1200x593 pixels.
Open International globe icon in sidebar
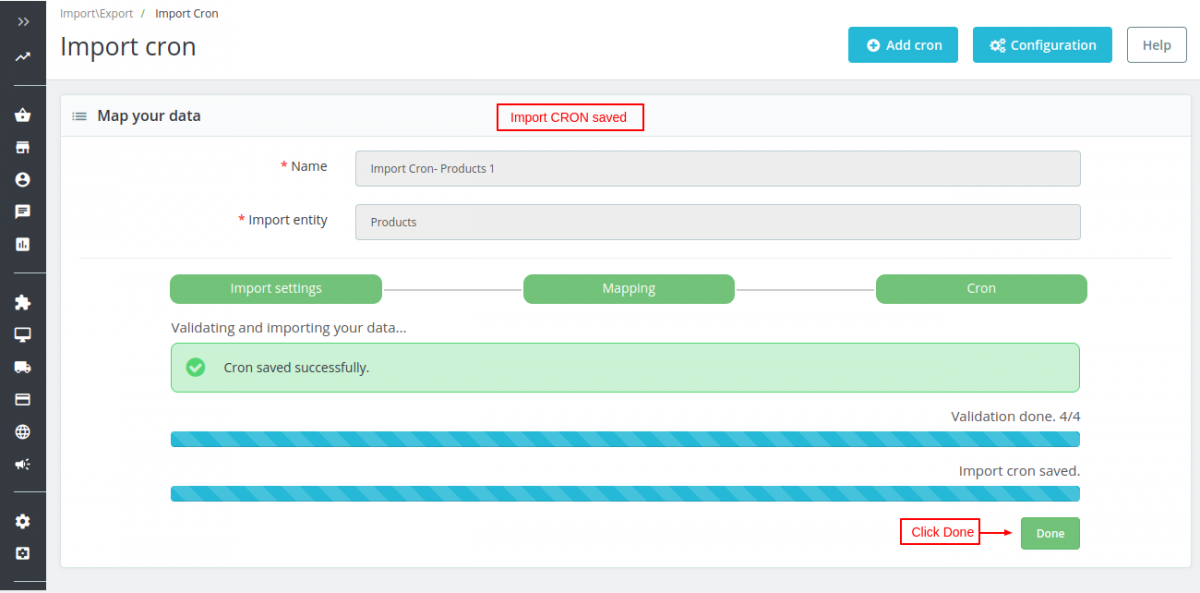pyautogui.click(x=23, y=432)
